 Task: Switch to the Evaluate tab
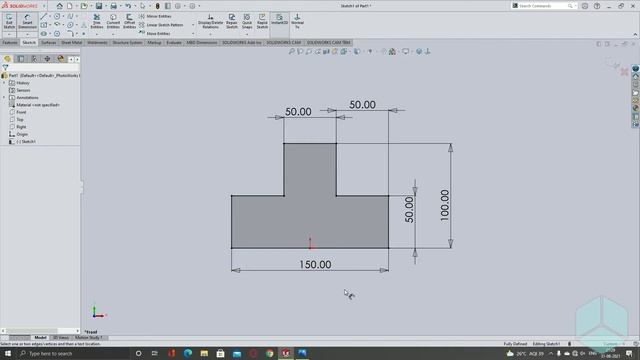[174, 42]
